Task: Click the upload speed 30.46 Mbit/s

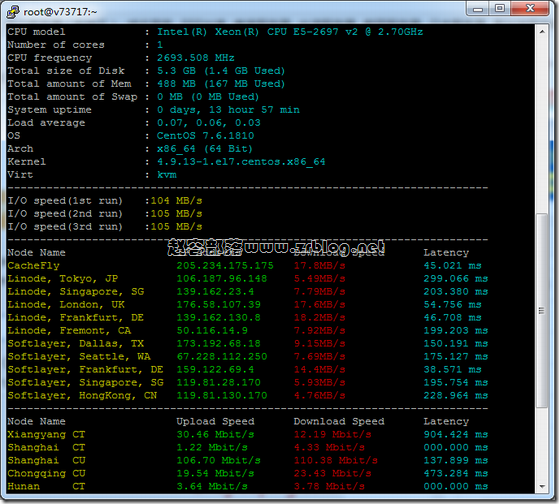Action: click(215, 435)
